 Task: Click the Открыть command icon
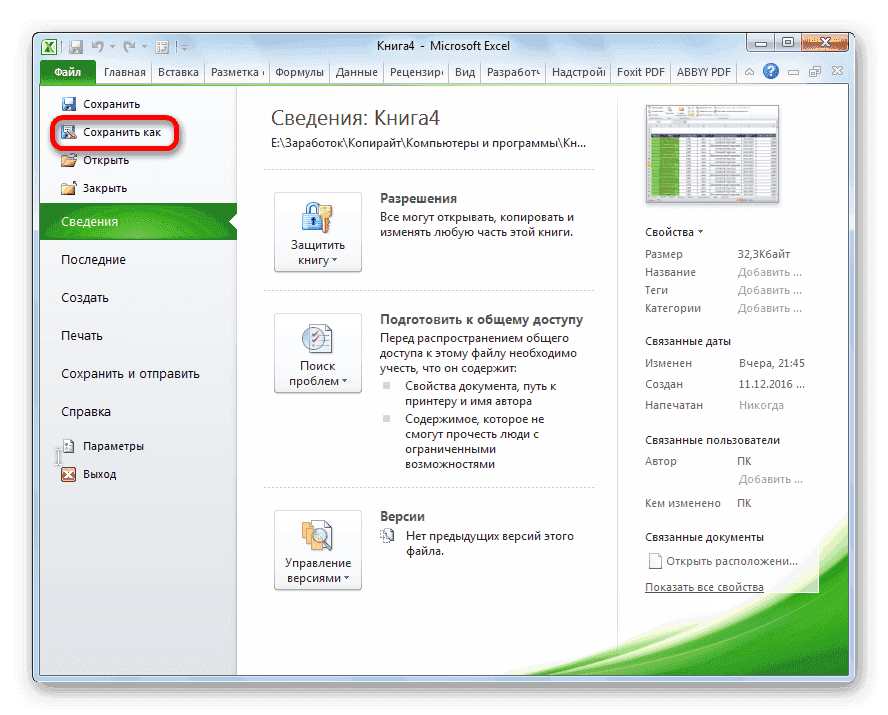point(70,159)
